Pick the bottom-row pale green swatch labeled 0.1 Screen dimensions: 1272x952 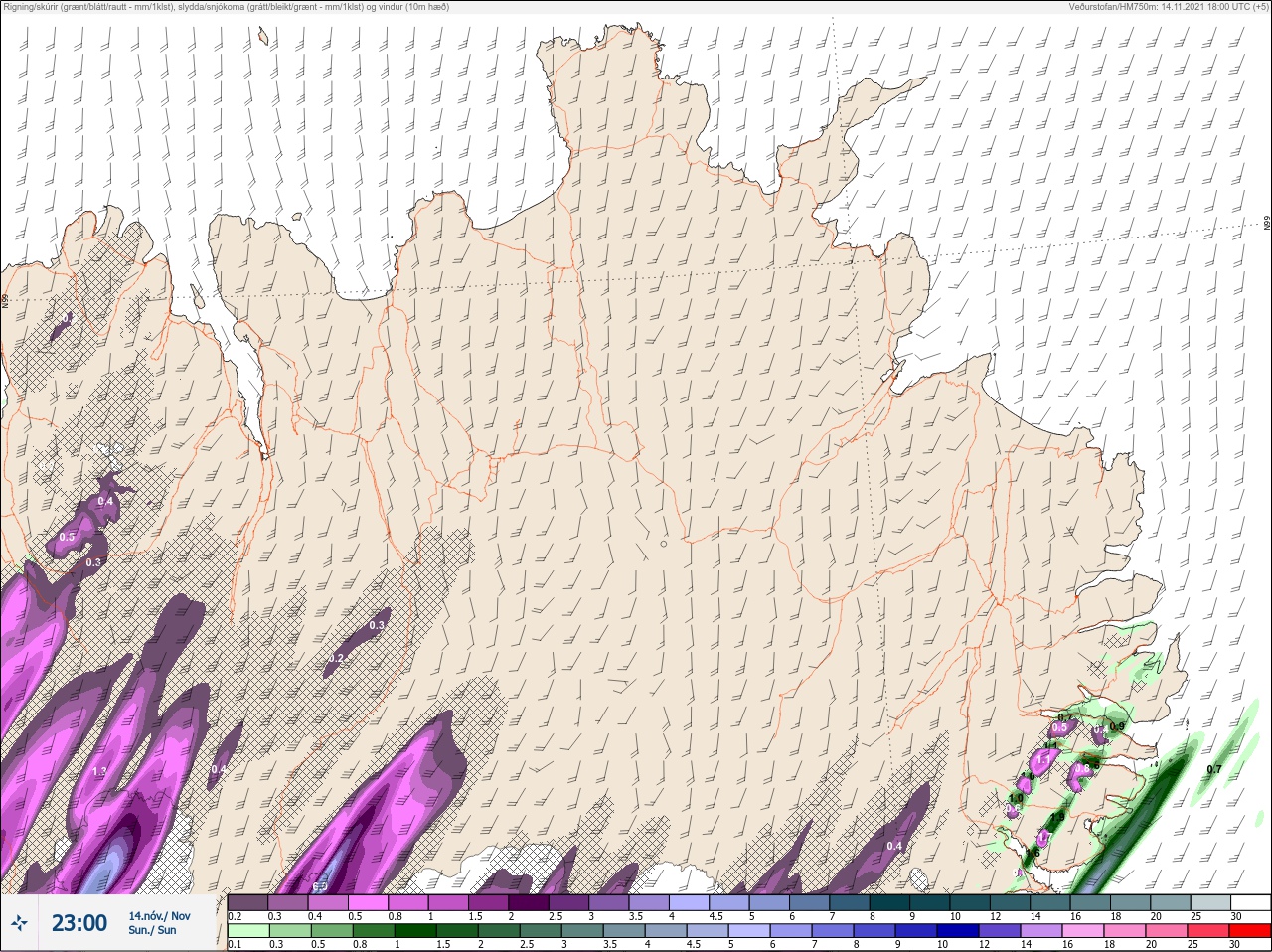[247, 931]
